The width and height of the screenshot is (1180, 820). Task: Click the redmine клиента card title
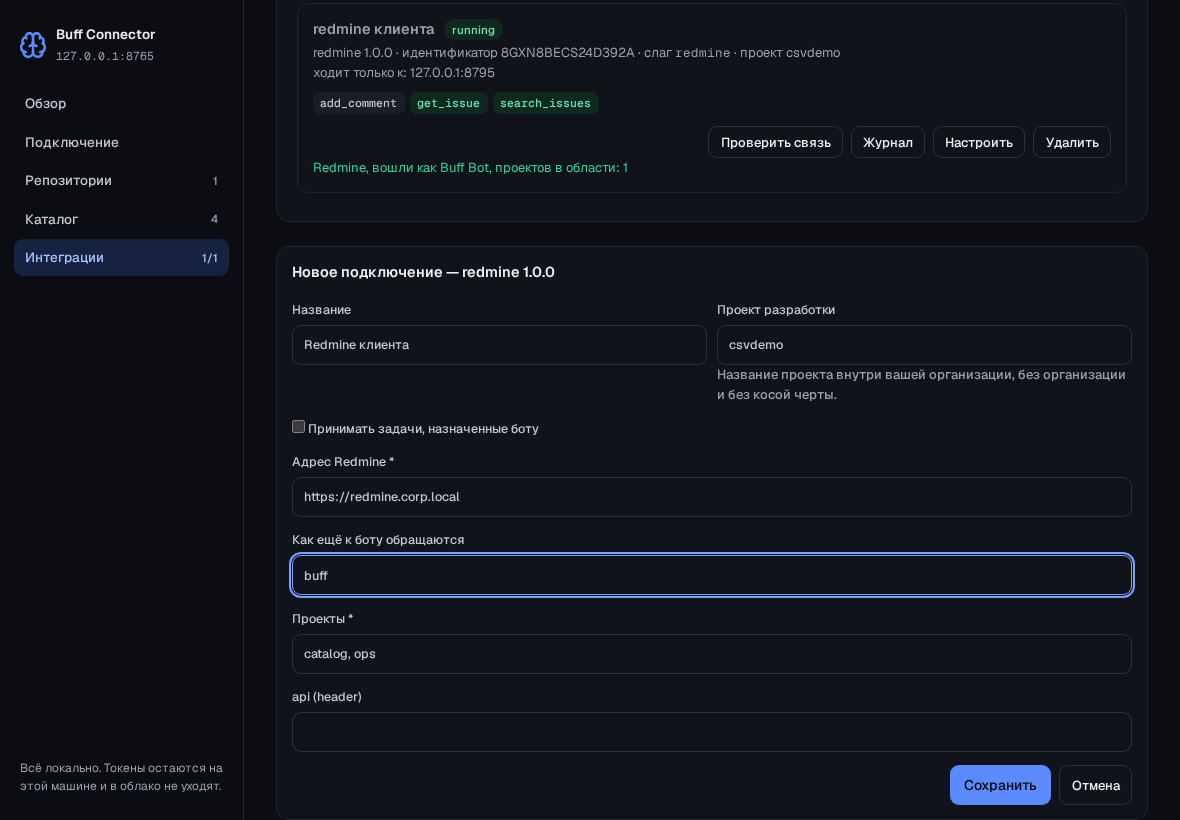coord(373,29)
